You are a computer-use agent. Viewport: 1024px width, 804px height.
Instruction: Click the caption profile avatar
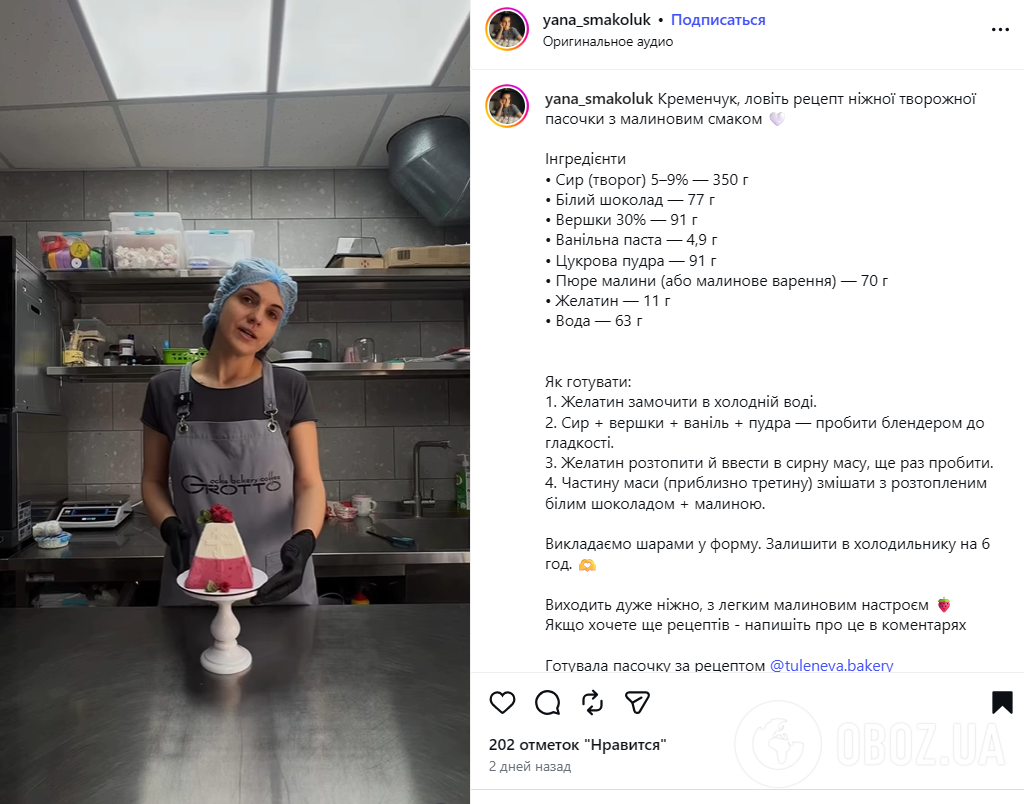(x=507, y=106)
